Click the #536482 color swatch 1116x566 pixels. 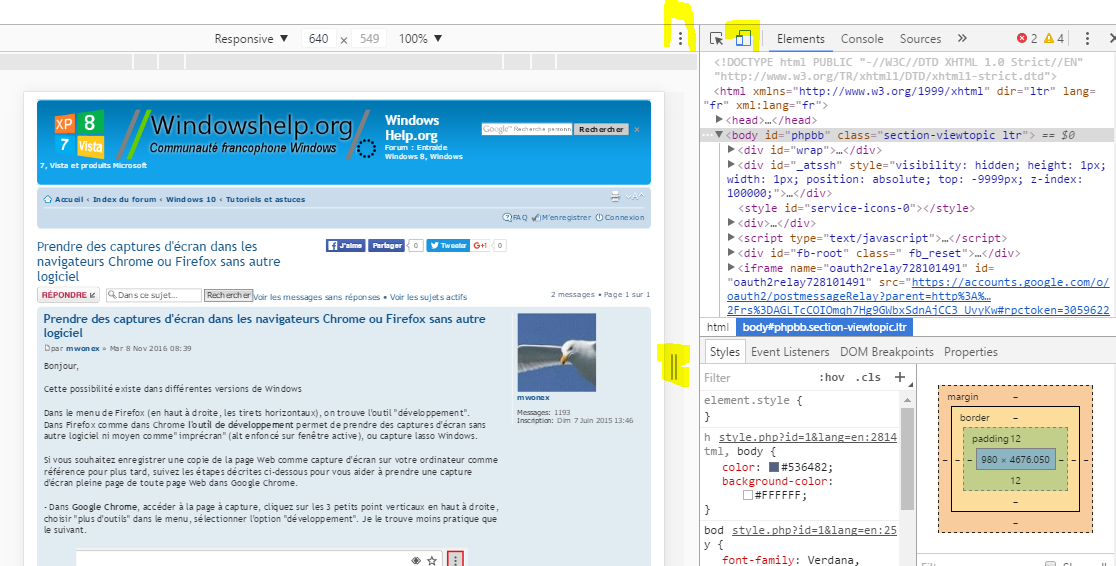pyautogui.click(x=774, y=467)
